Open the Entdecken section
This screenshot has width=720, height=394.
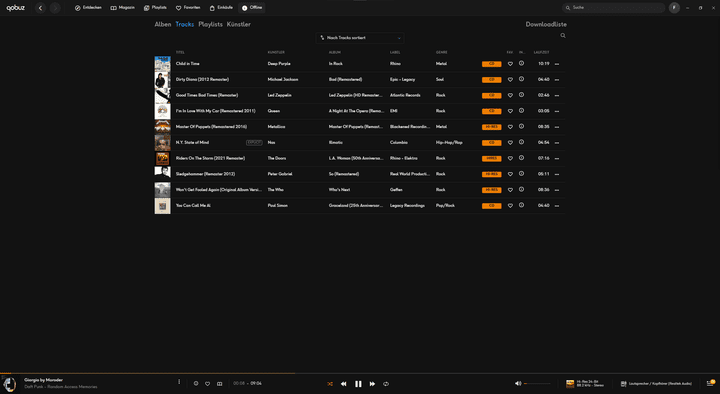click(88, 8)
